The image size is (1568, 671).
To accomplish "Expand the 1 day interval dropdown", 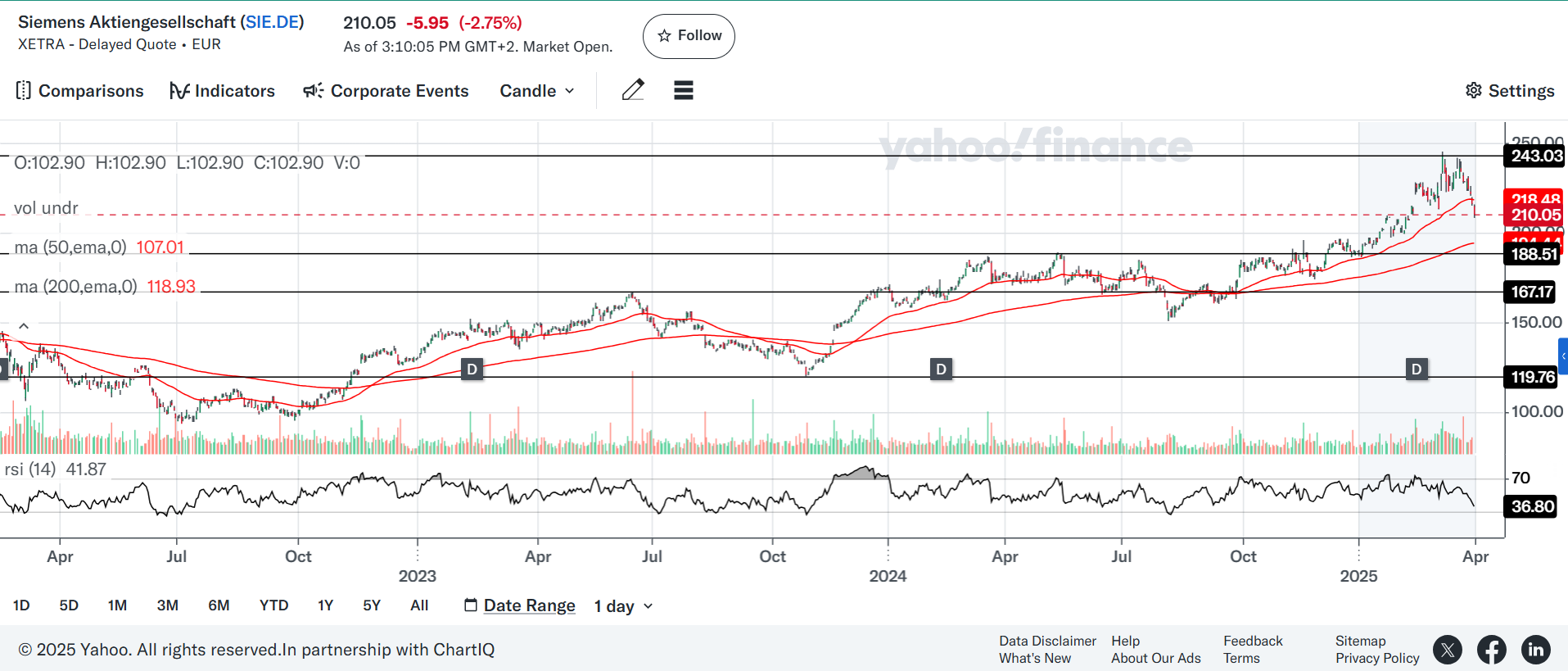I will pos(623,606).
